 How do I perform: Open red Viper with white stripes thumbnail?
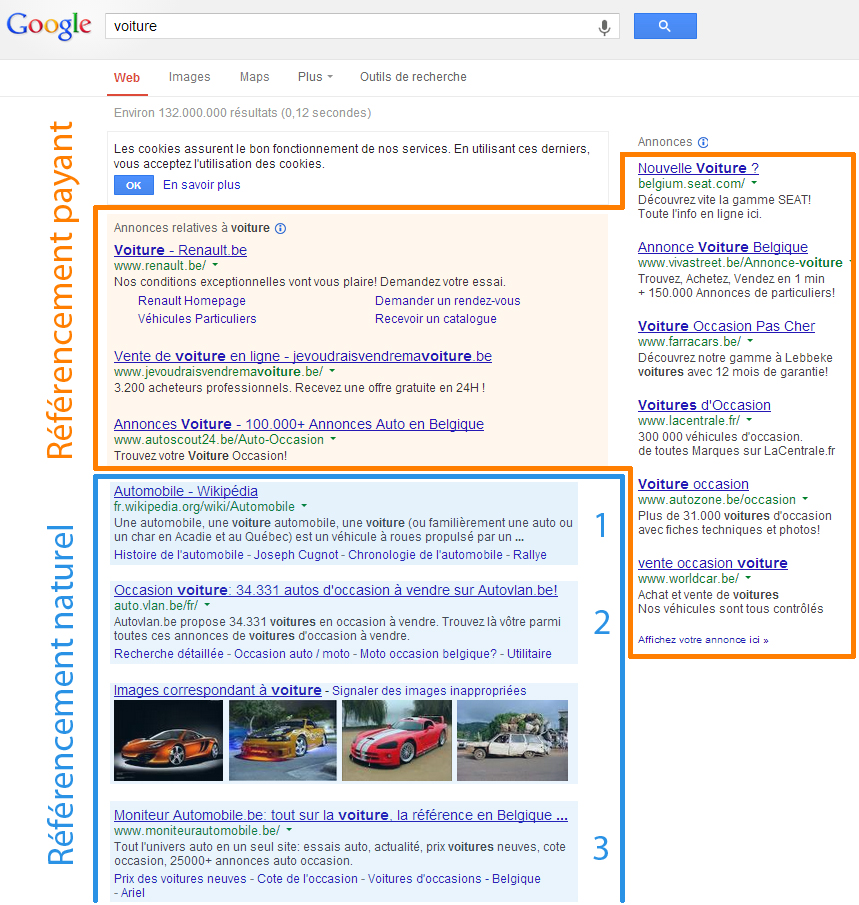pyautogui.click(x=397, y=741)
